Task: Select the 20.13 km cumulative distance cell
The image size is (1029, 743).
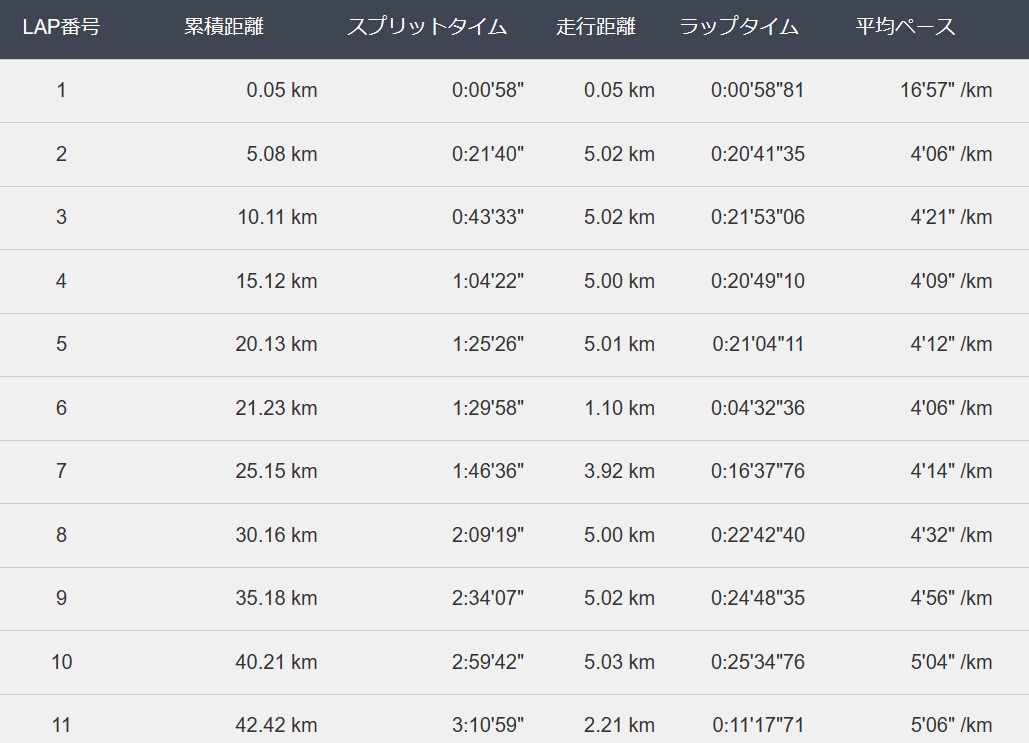Action: tap(276, 345)
